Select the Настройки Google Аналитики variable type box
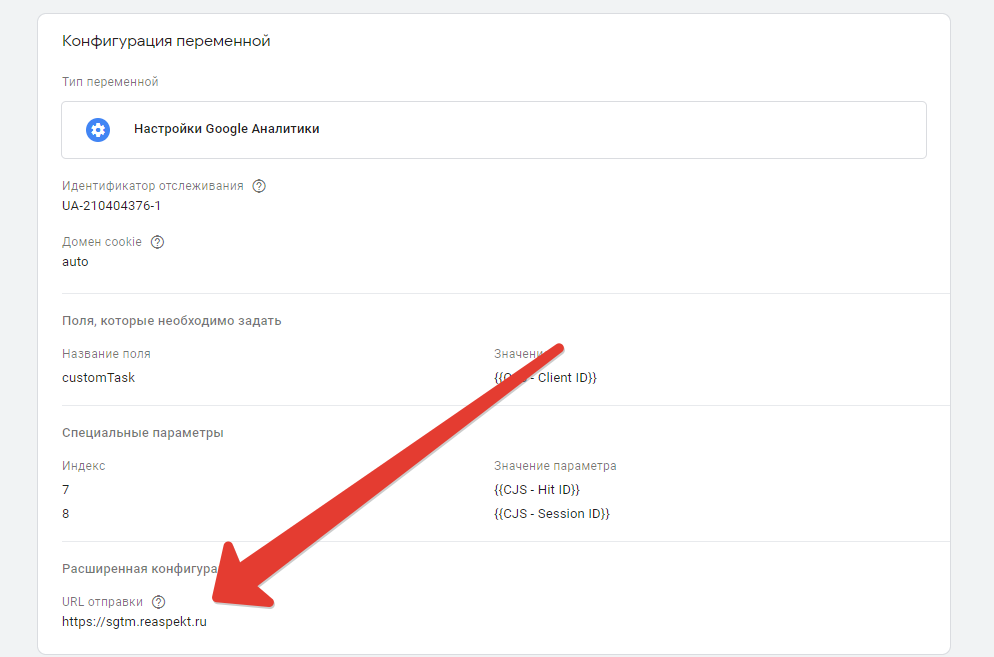The width and height of the screenshot is (994, 657). 493,130
